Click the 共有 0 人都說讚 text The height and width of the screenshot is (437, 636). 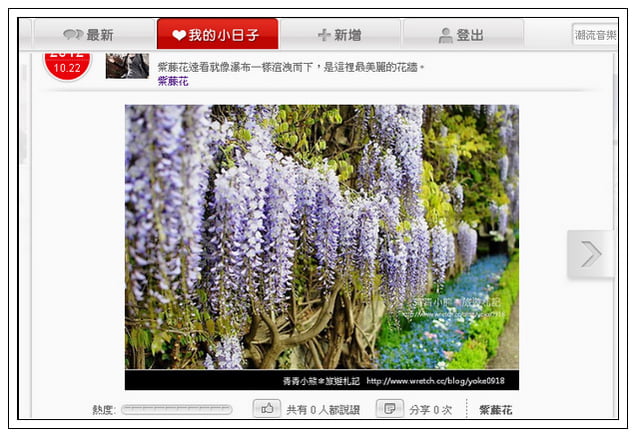coord(323,410)
